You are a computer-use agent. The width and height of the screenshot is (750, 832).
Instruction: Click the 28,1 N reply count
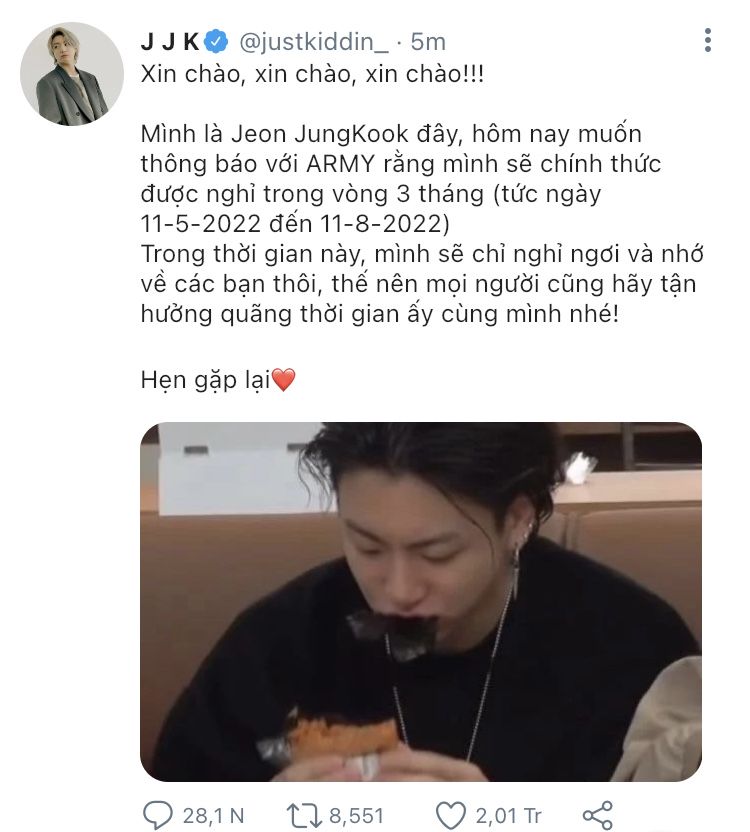213,816
